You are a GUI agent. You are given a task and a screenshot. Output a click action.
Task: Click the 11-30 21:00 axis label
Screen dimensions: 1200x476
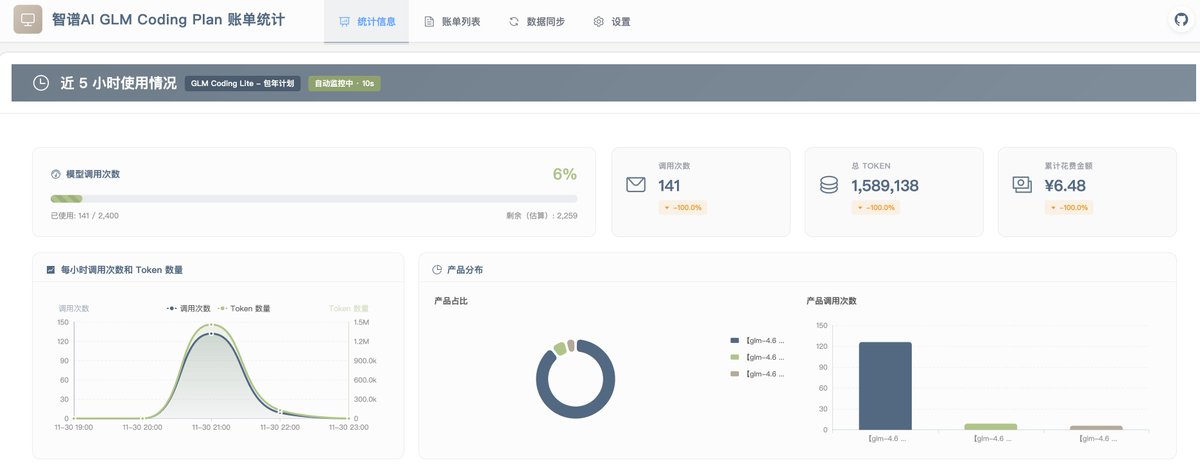click(x=211, y=427)
